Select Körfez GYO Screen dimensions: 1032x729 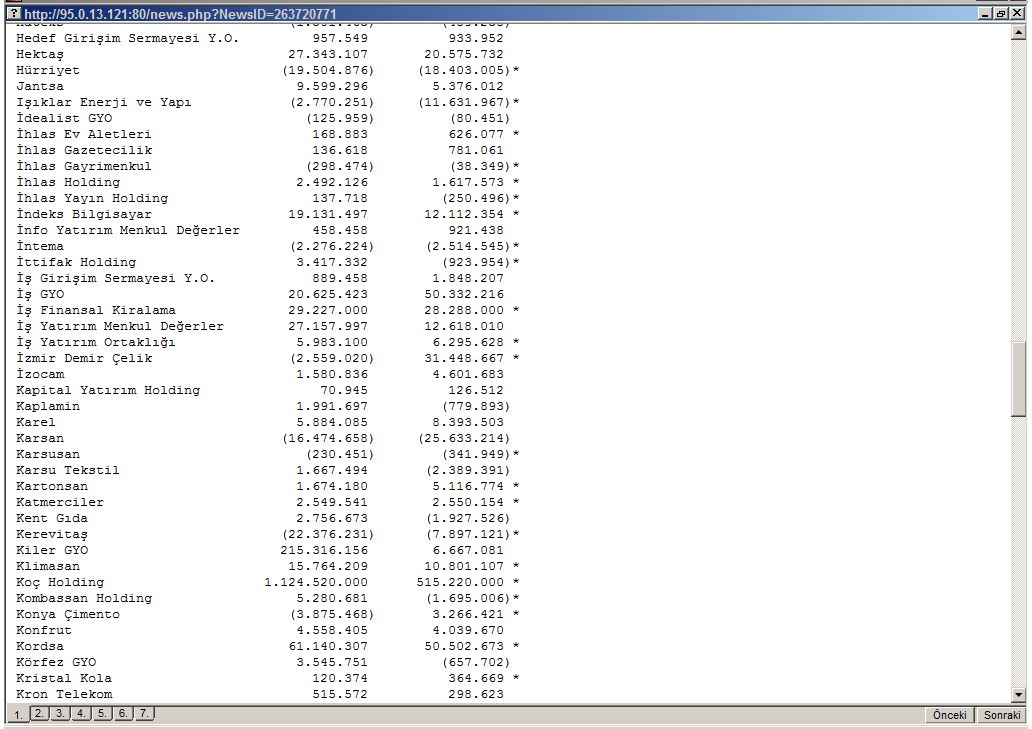pos(56,663)
